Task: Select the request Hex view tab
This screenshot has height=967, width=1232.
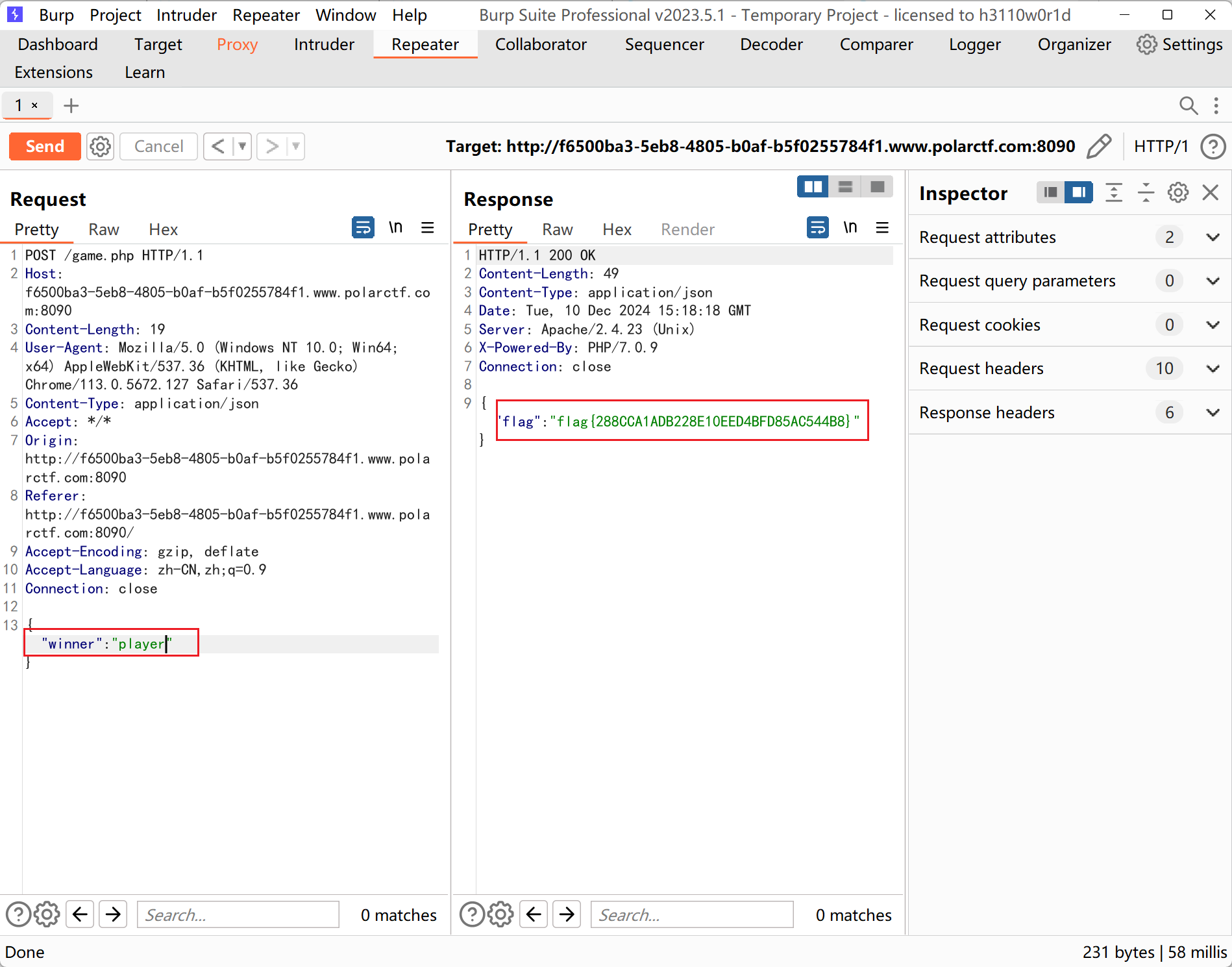Action: coord(163,229)
